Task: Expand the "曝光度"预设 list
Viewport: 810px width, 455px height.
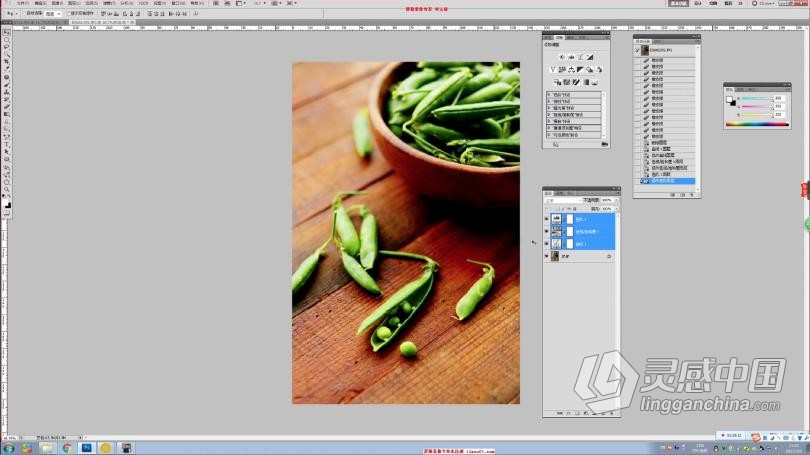Action: tap(549, 108)
